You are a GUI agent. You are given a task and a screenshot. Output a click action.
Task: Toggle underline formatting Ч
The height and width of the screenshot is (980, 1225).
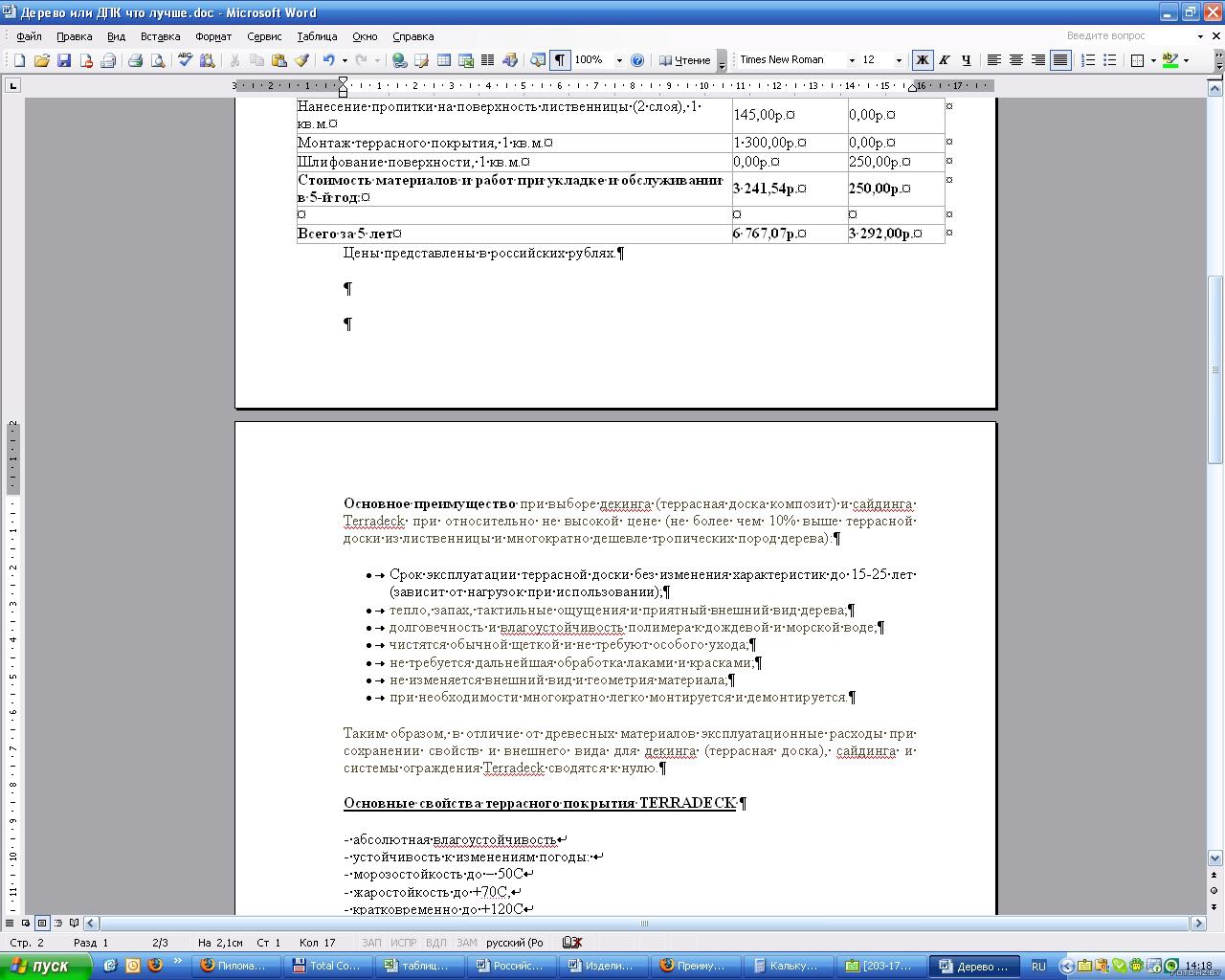point(967,60)
